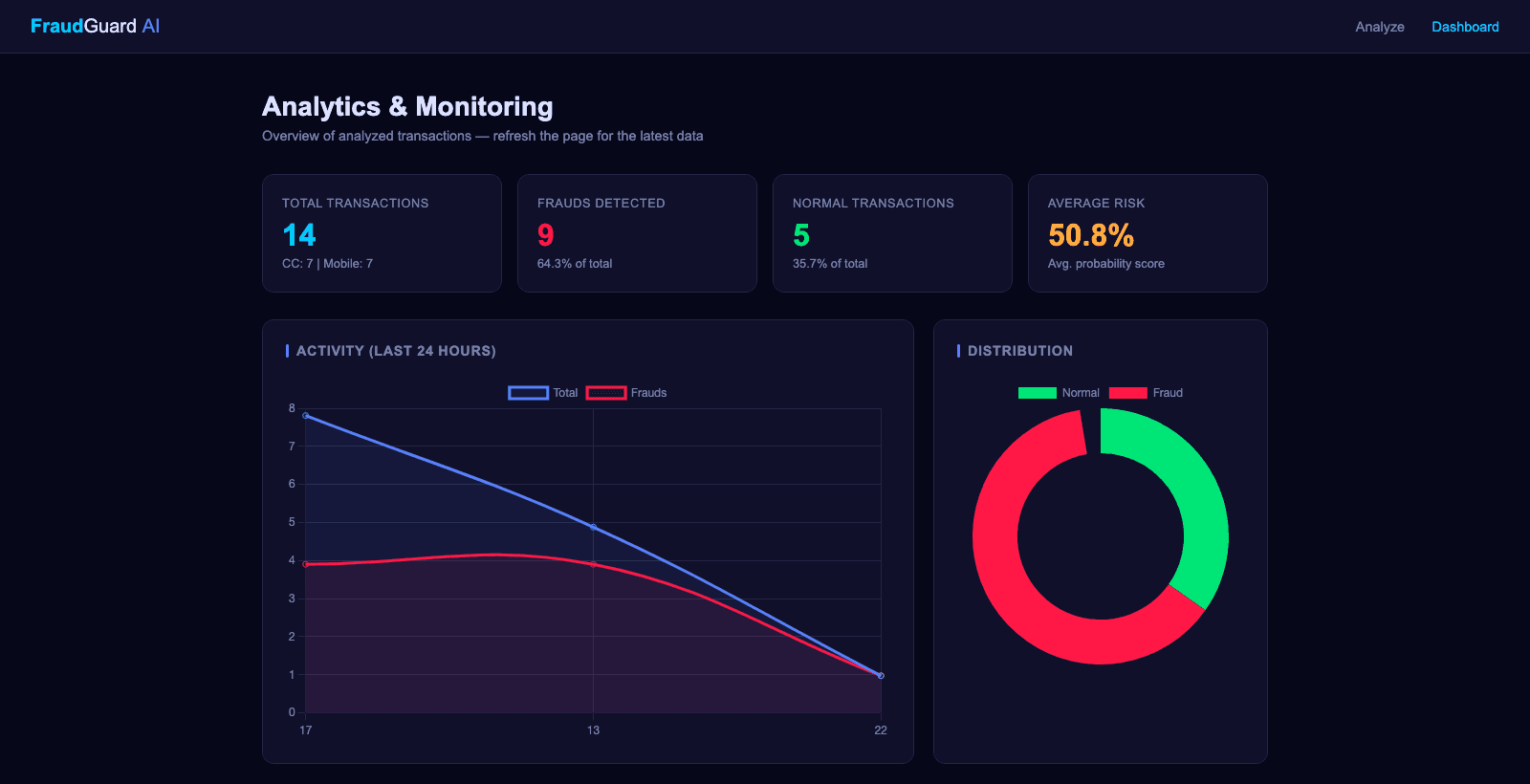
Task: Click the x-axis label 13
Action: pyautogui.click(x=593, y=730)
